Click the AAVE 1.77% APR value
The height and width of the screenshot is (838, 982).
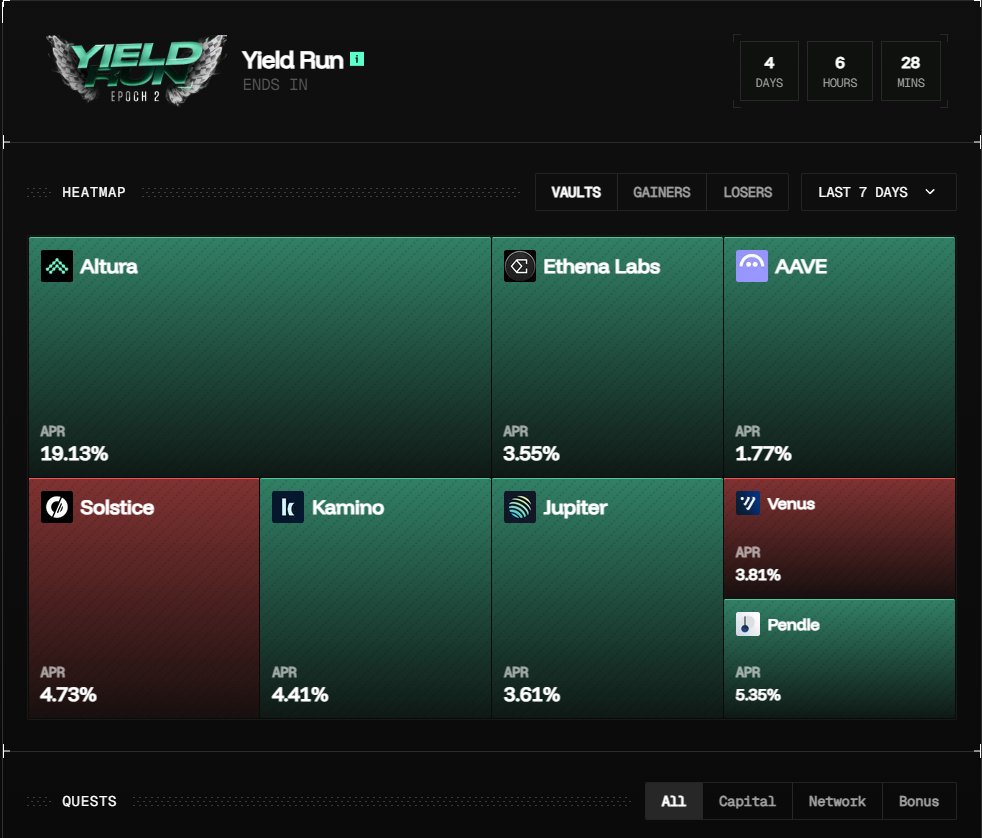pyautogui.click(x=763, y=453)
